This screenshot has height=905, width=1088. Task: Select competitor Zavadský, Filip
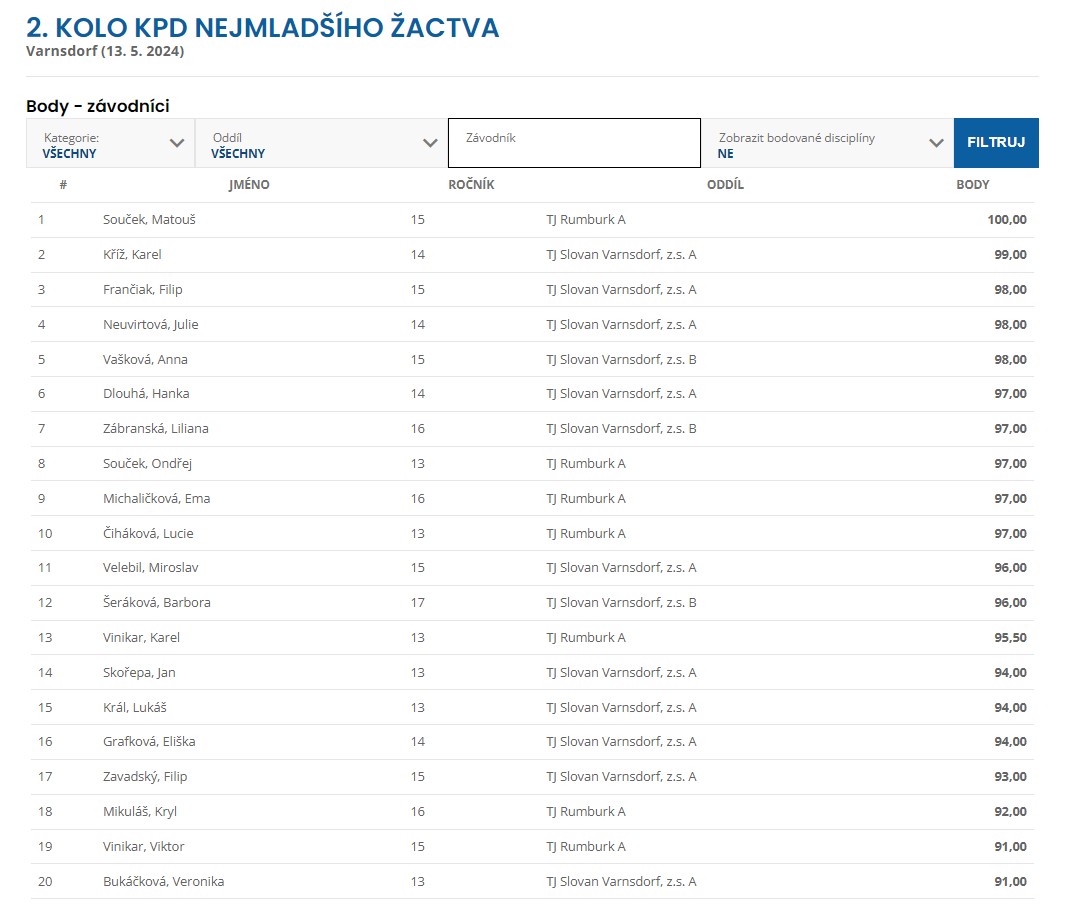coord(145,777)
